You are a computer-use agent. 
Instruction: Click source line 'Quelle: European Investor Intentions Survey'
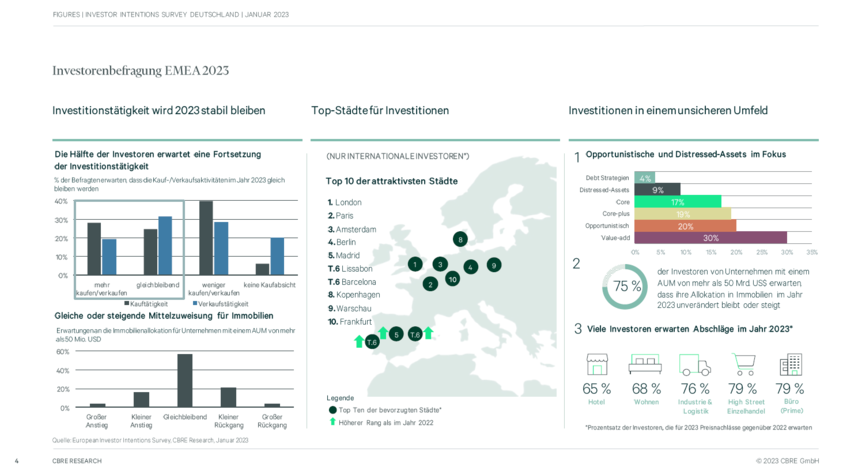pyautogui.click(x=150, y=440)
